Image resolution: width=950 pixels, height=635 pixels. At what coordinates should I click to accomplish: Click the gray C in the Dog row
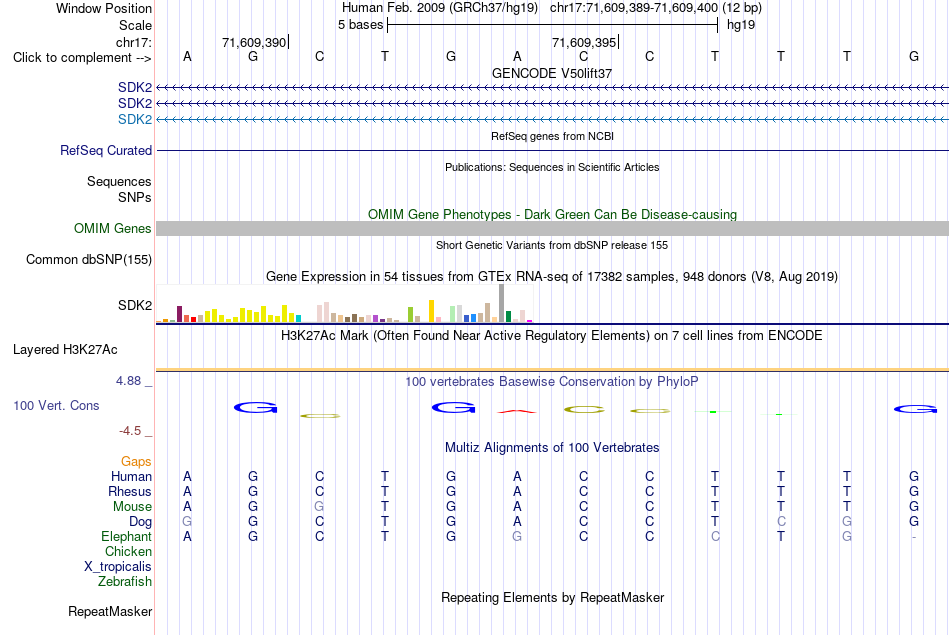(x=781, y=522)
